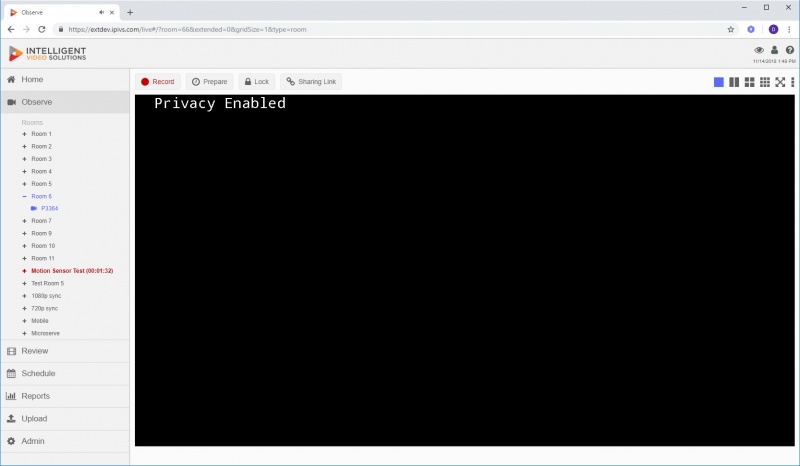The height and width of the screenshot is (466, 800).
Task: Click the browser extension shield icon
Action: (x=751, y=30)
